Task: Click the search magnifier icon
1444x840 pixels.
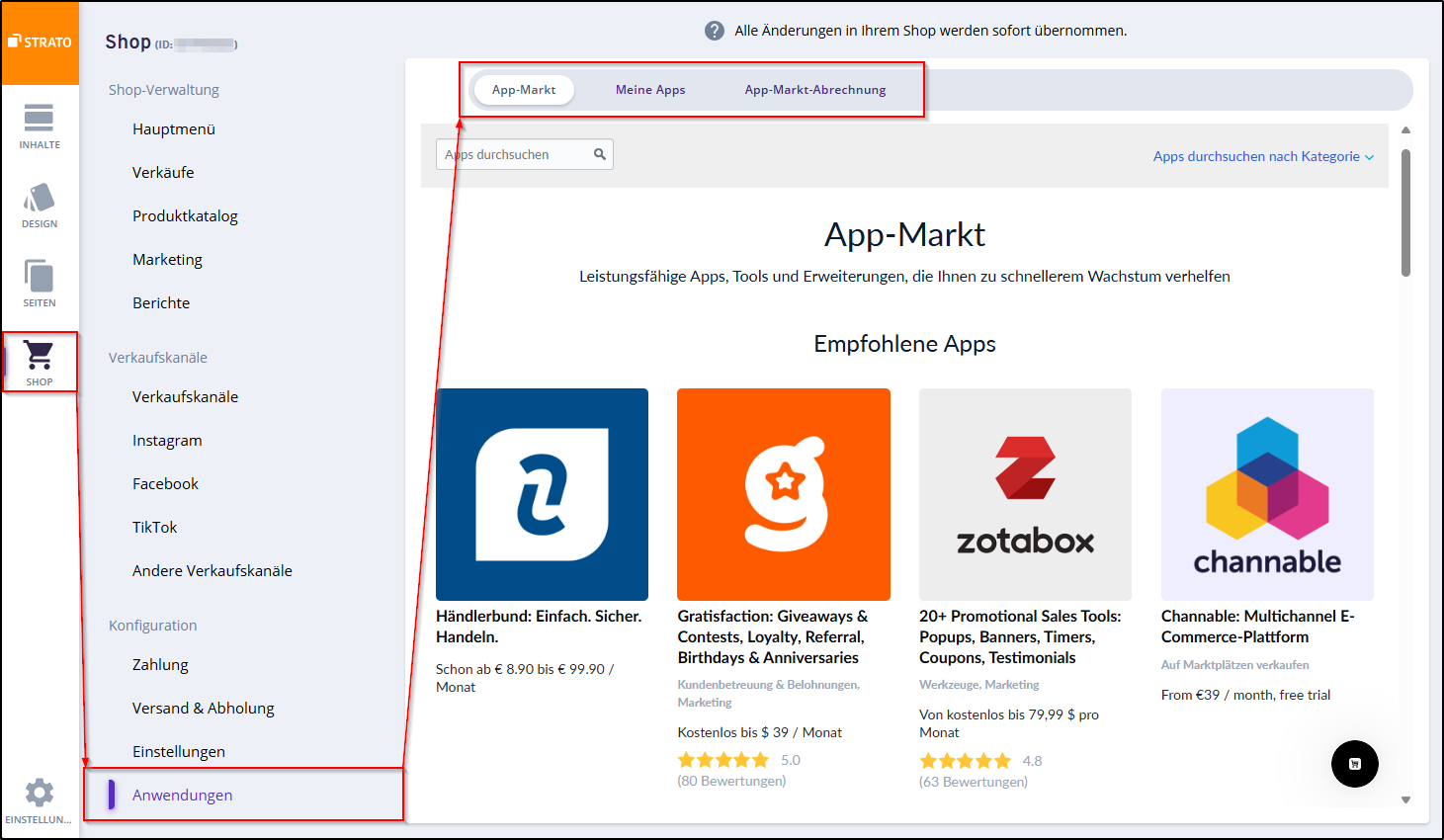Action: click(600, 154)
